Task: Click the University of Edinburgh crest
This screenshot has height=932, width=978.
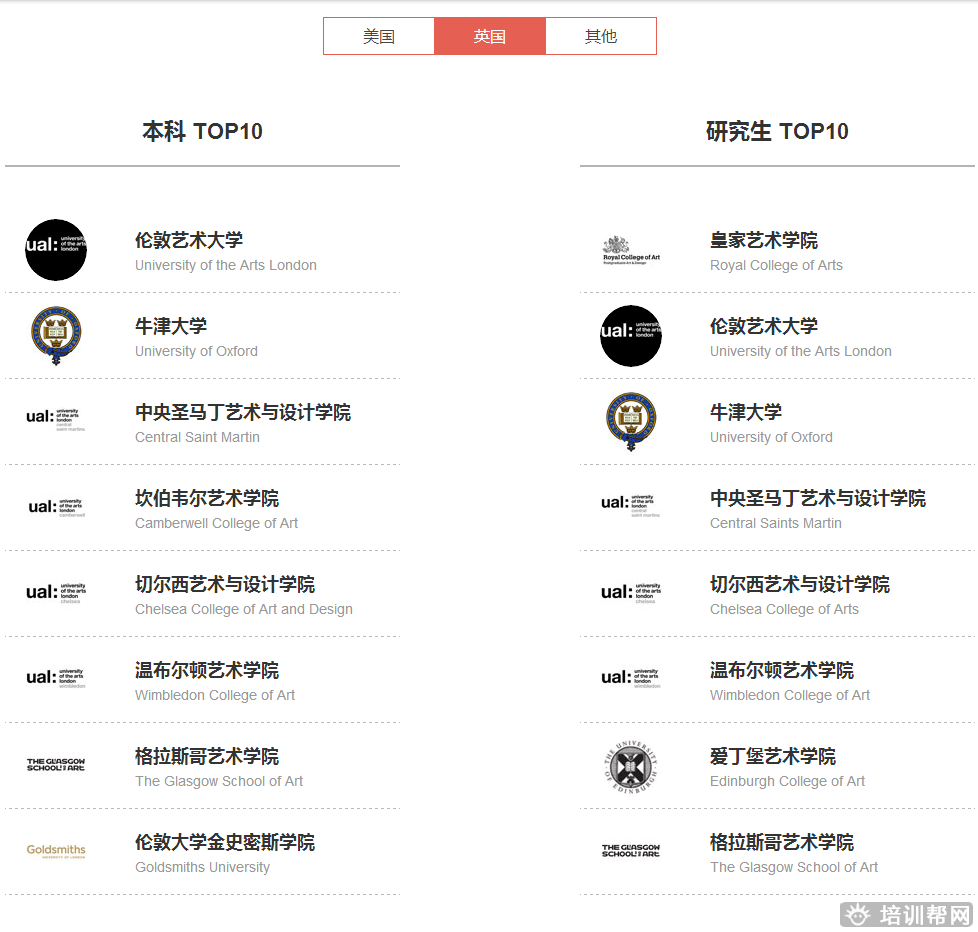Action: tap(631, 766)
